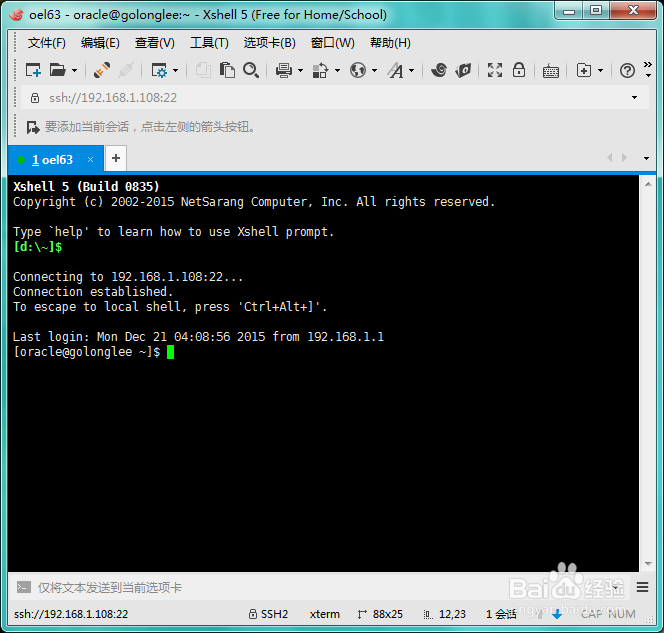Toggle full screen mode icon
Screen dimensions: 664x633
[495, 70]
